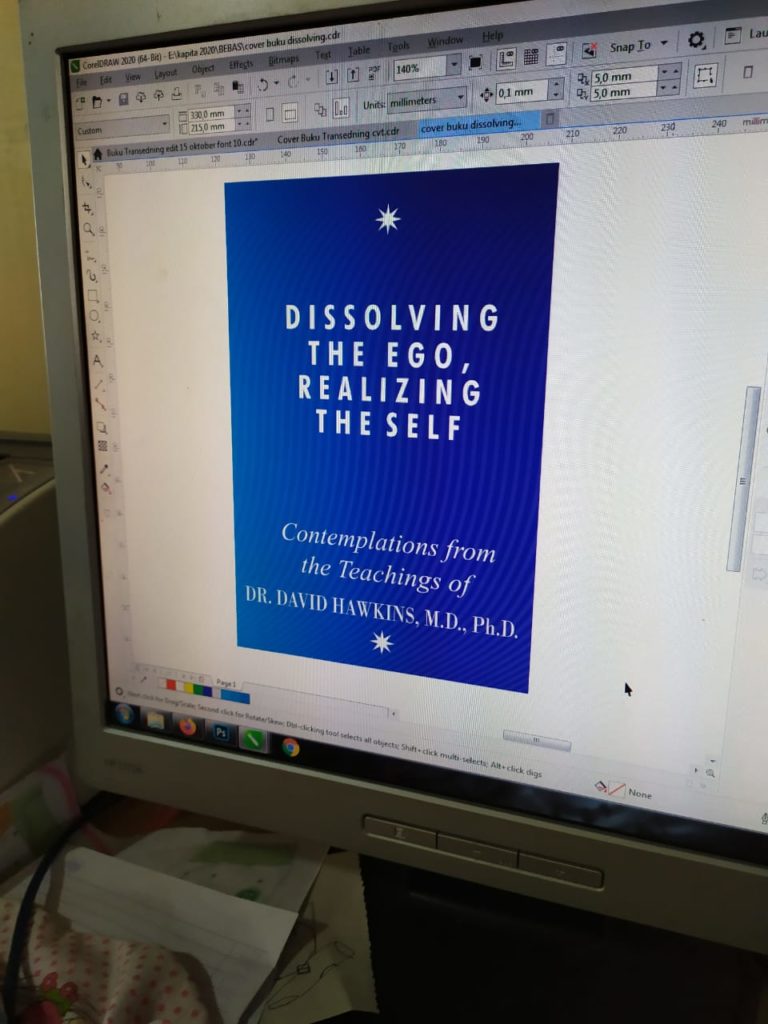
Task: Set Landscape page orientation
Action: (289, 112)
